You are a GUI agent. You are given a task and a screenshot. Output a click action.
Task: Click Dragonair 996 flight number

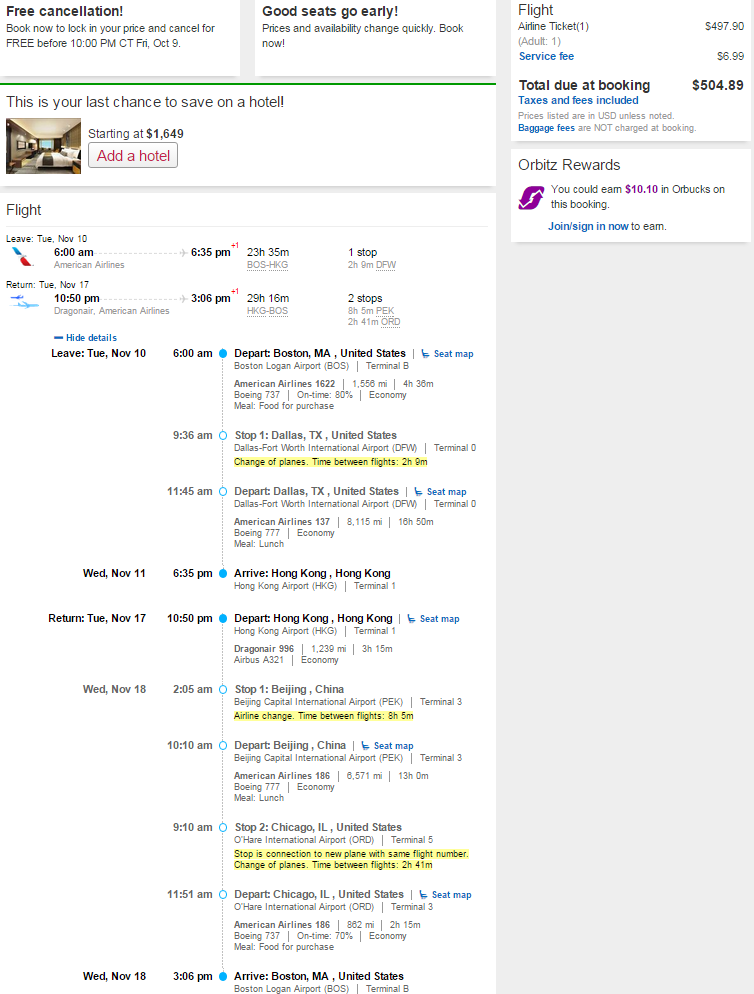[264, 649]
